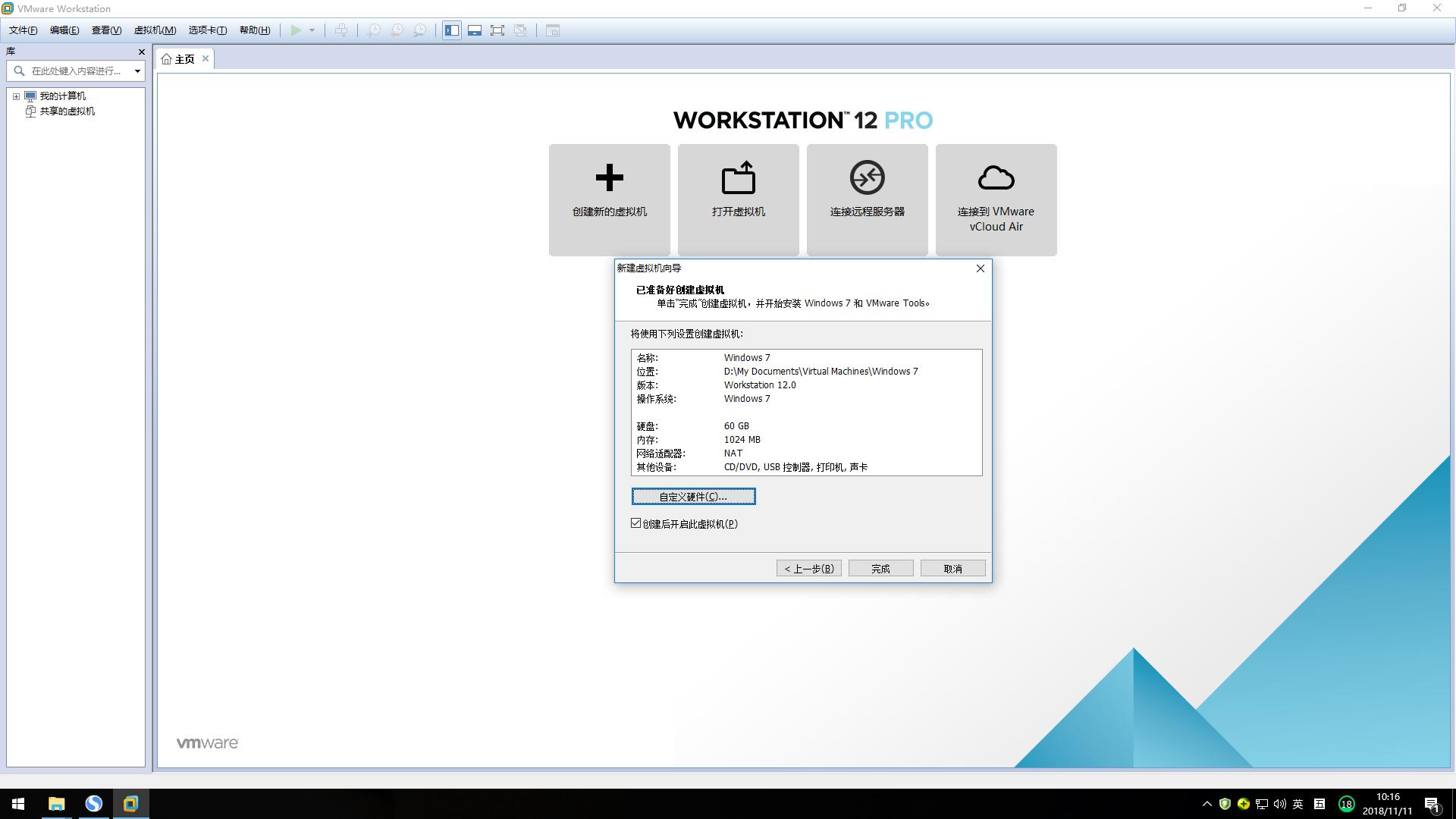Open the 虚拟机(M) menu

[x=154, y=30]
